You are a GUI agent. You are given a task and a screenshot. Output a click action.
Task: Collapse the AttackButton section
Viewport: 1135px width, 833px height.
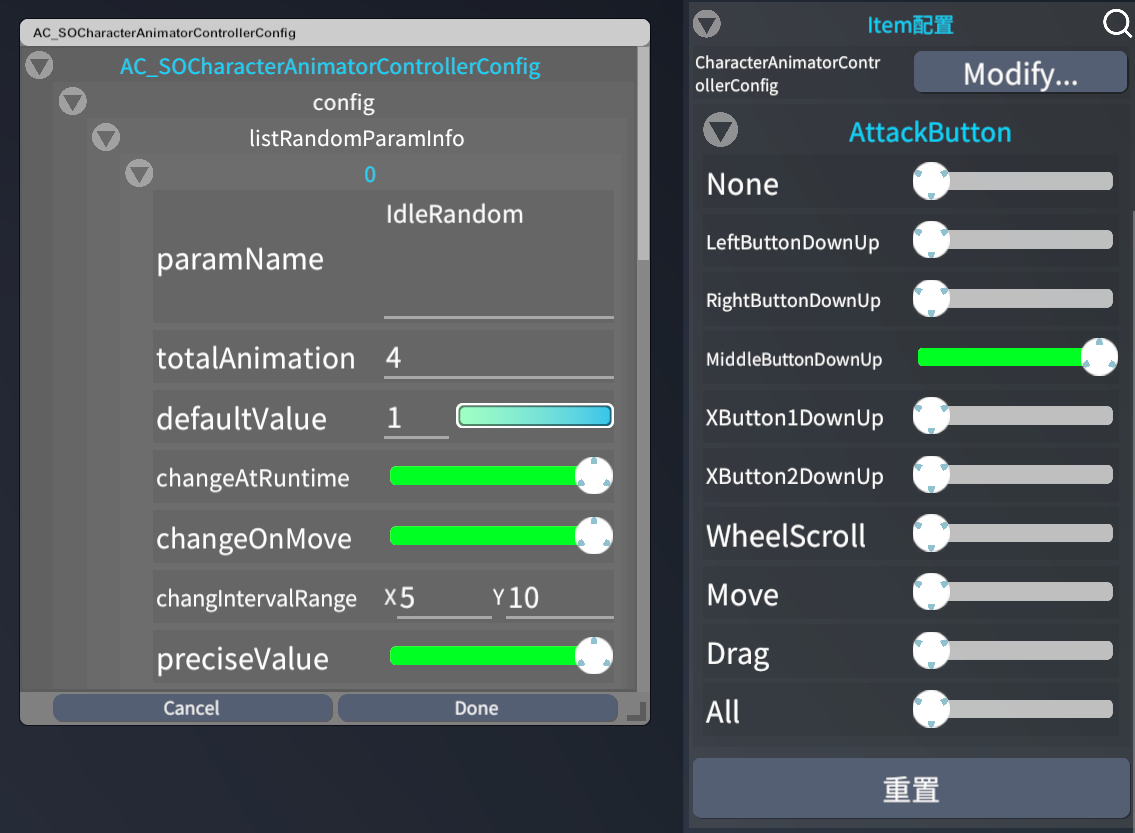(x=720, y=130)
